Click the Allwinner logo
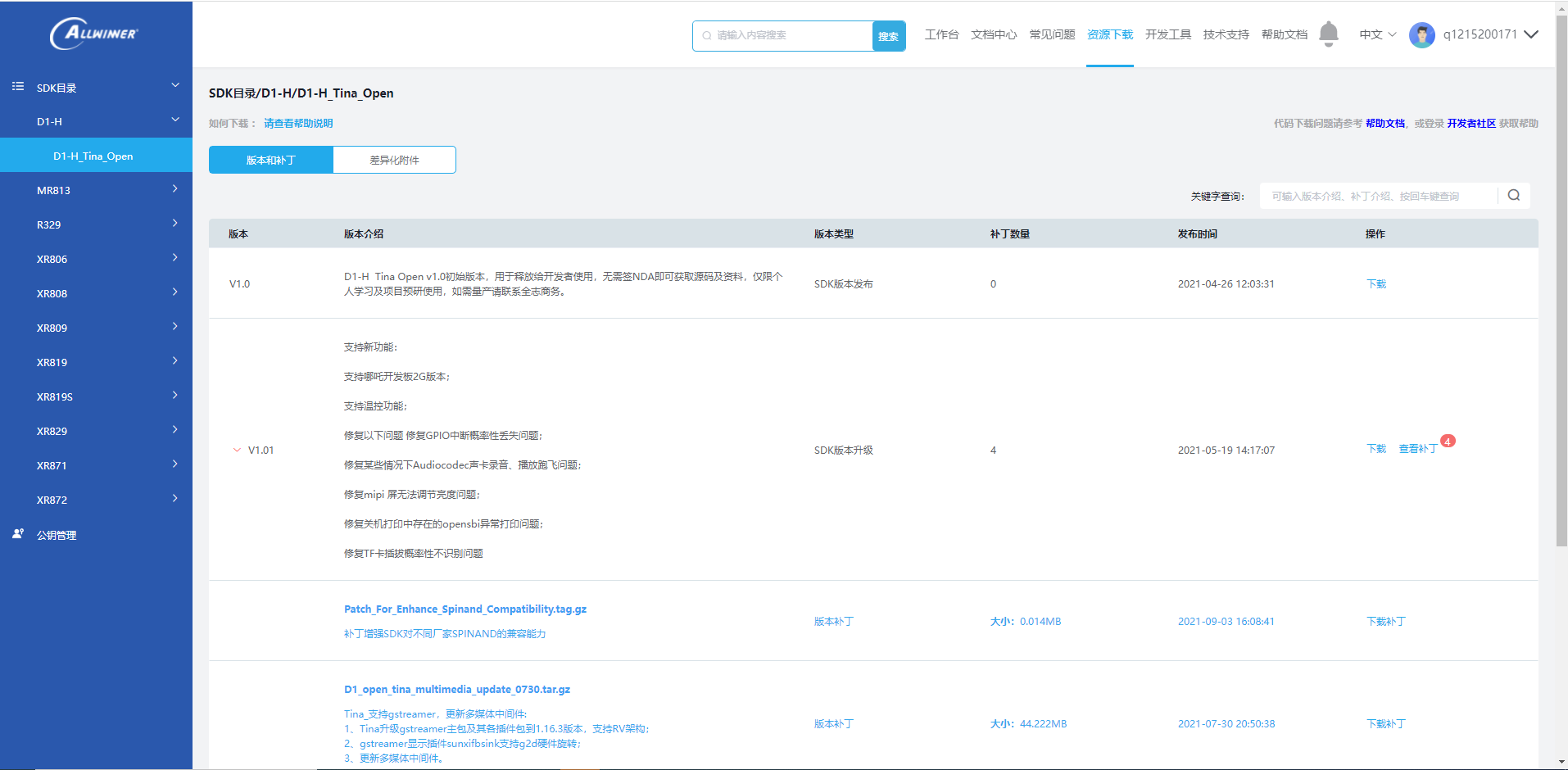Image resolution: width=1568 pixels, height=770 pixels. (x=94, y=34)
